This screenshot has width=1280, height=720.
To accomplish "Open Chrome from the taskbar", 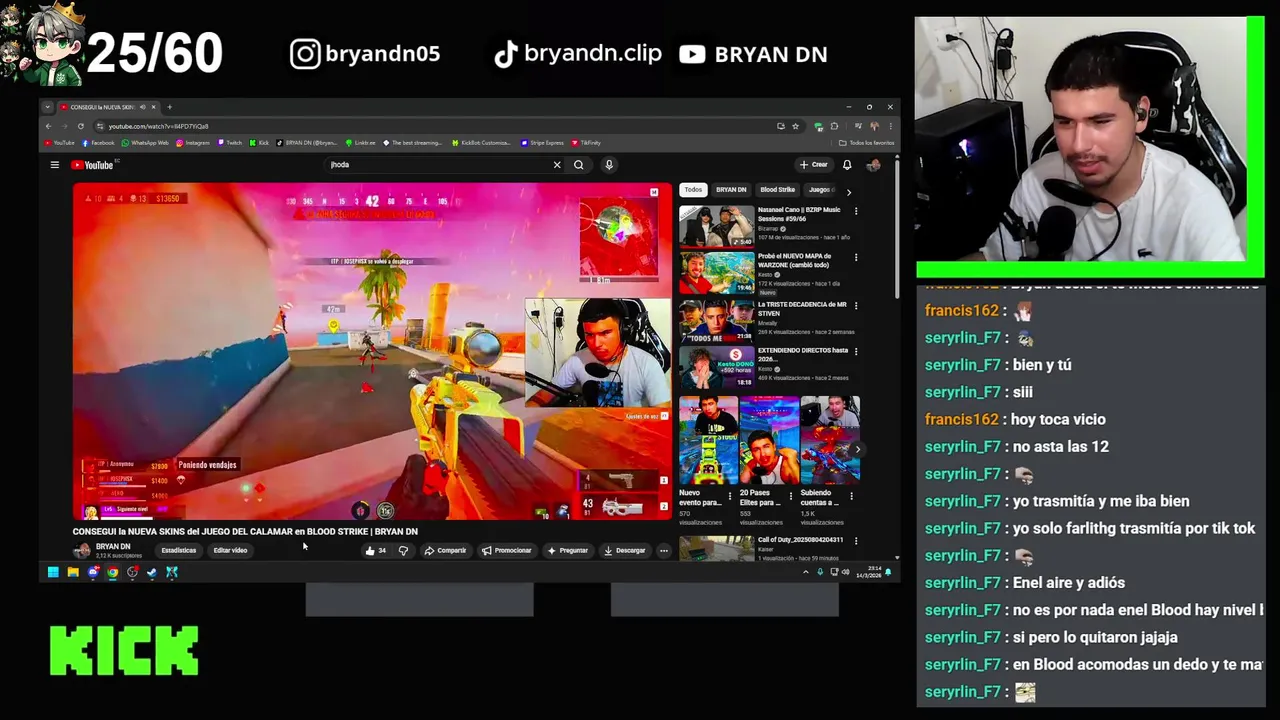I will (112, 572).
